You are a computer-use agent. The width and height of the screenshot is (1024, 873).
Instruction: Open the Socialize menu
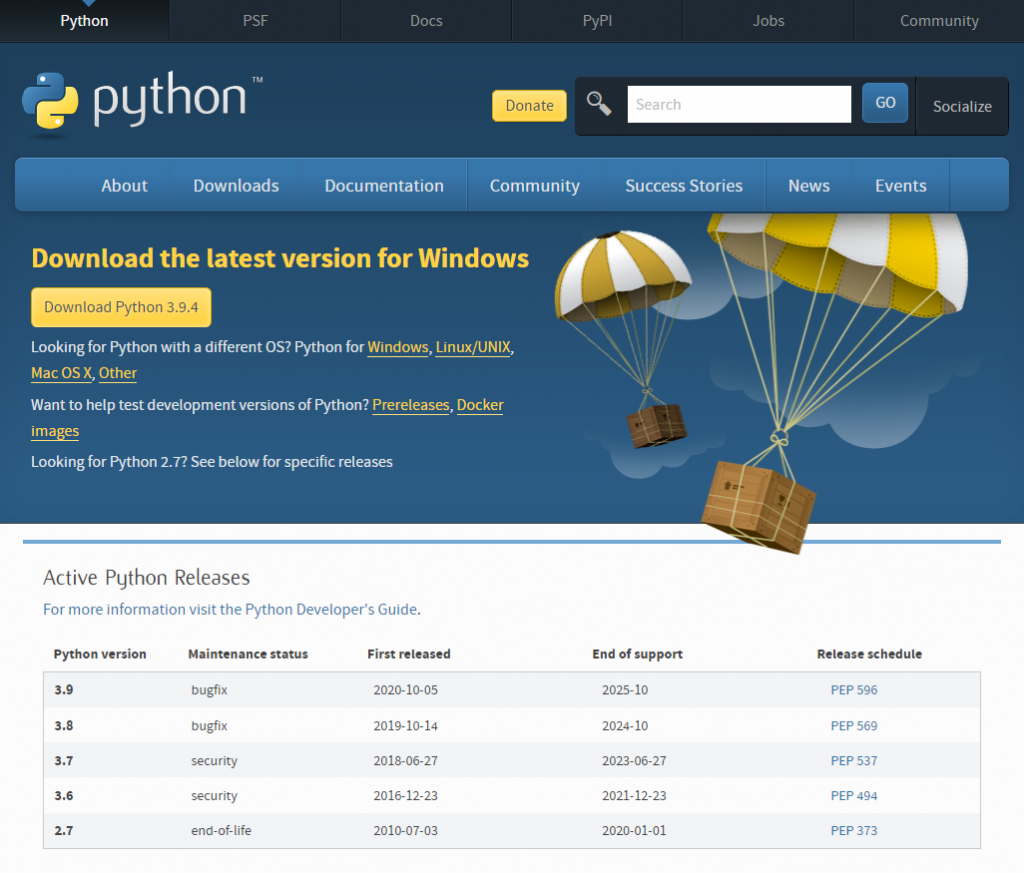click(x=961, y=106)
